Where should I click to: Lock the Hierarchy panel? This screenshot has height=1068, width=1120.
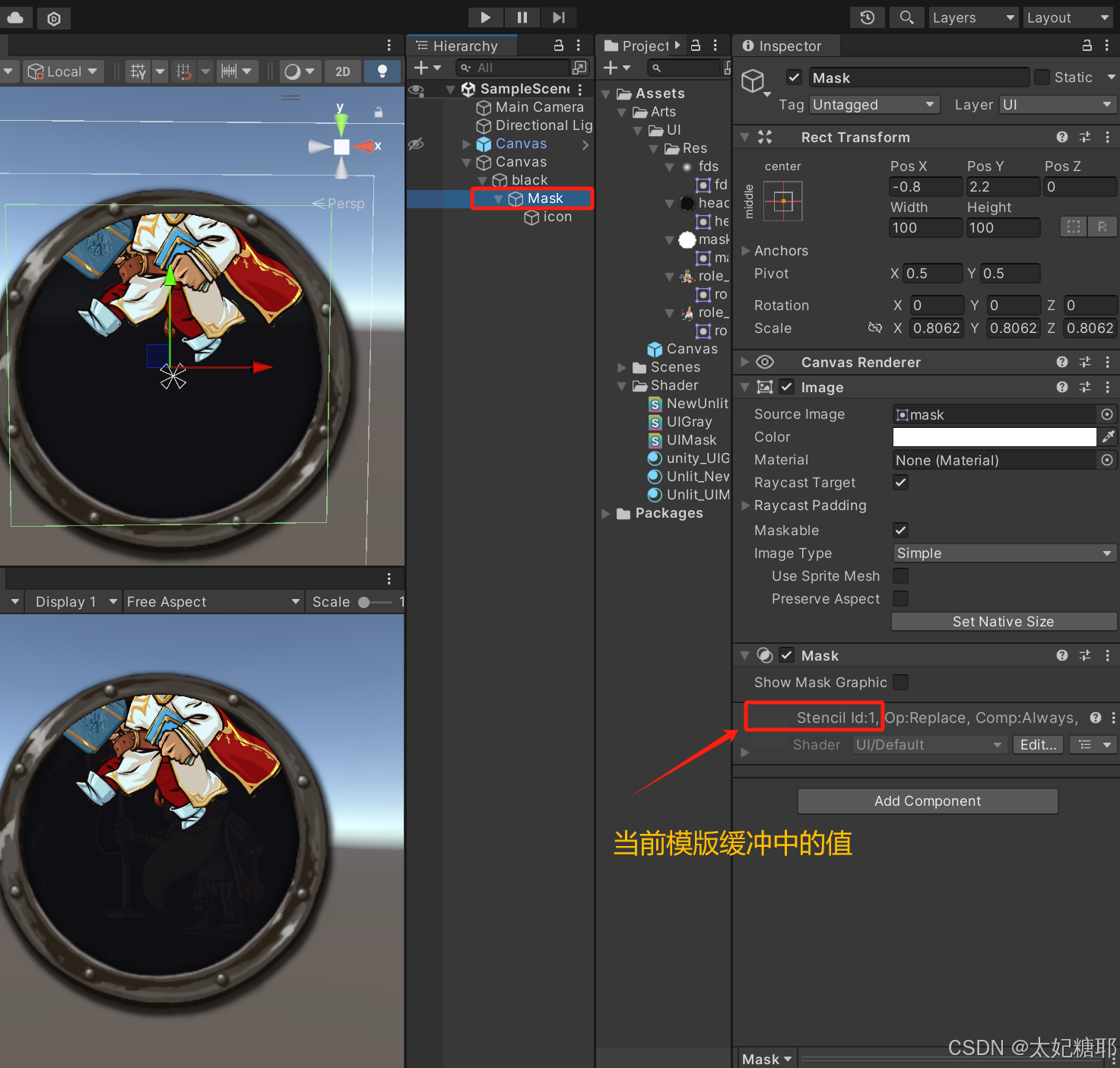559,46
